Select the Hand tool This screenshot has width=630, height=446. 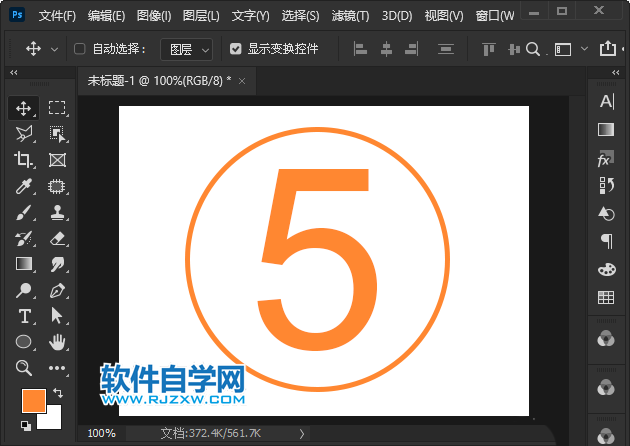pos(57,342)
